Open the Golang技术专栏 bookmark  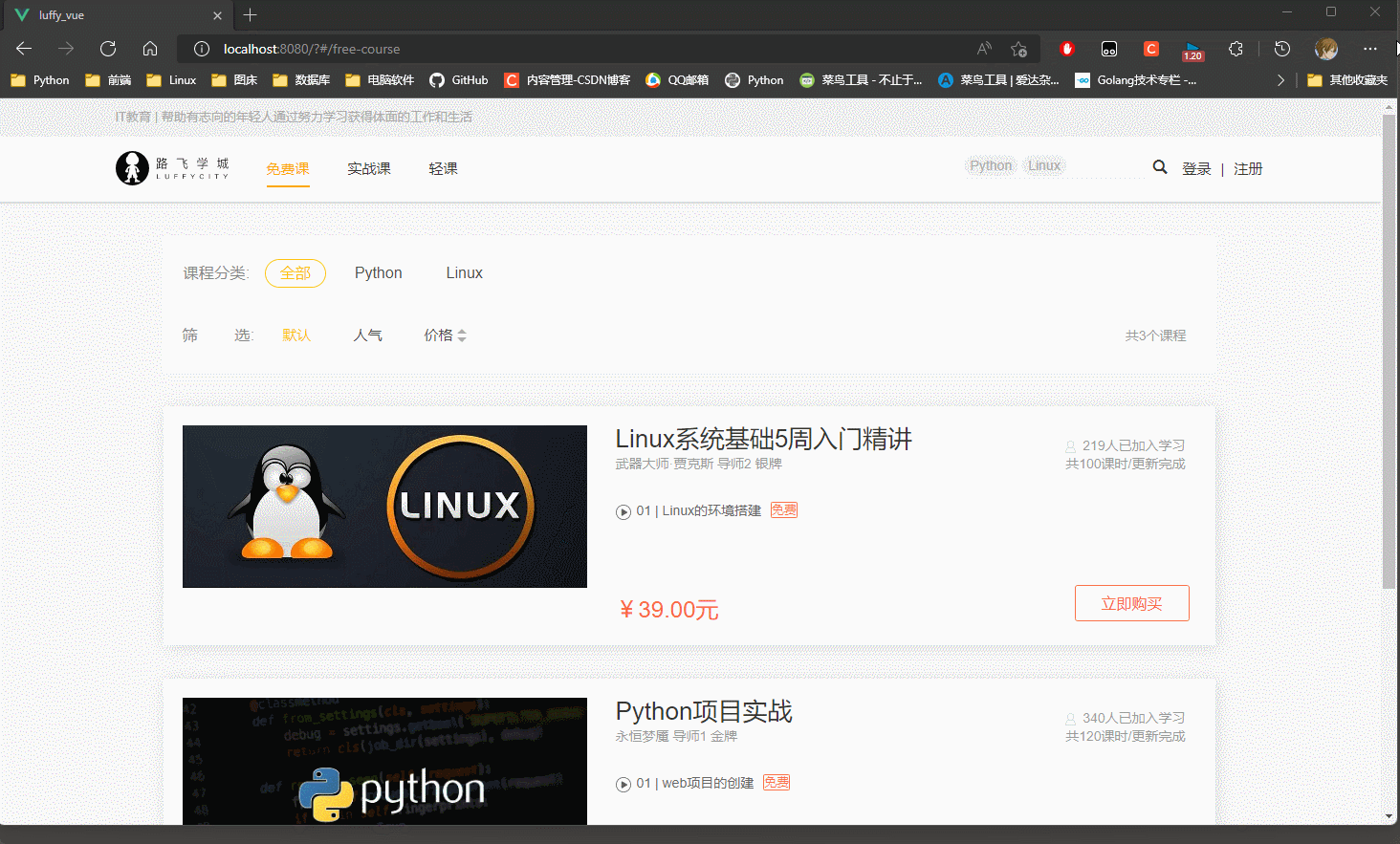tap(1136, 80)
